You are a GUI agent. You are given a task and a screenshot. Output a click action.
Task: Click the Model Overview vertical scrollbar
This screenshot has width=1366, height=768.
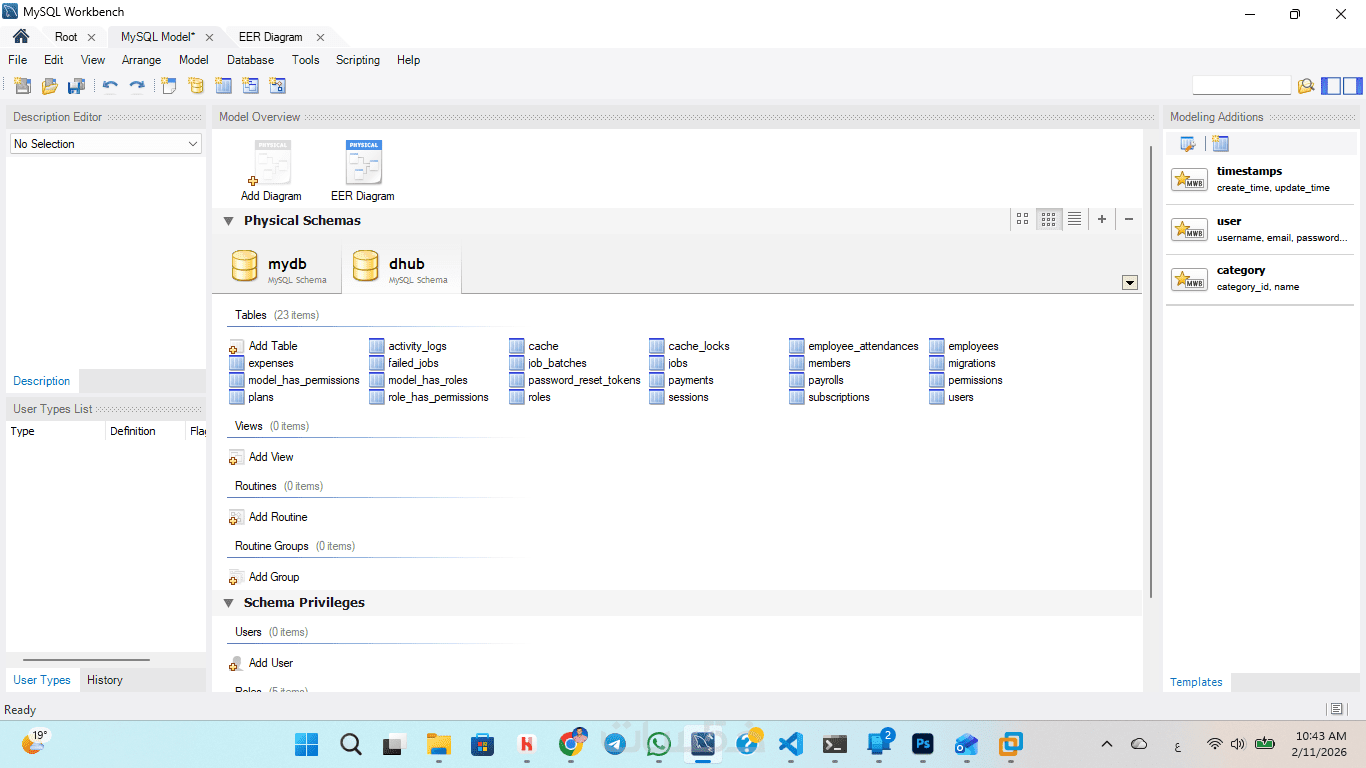pyautogui.click(x=1151, y=370)
